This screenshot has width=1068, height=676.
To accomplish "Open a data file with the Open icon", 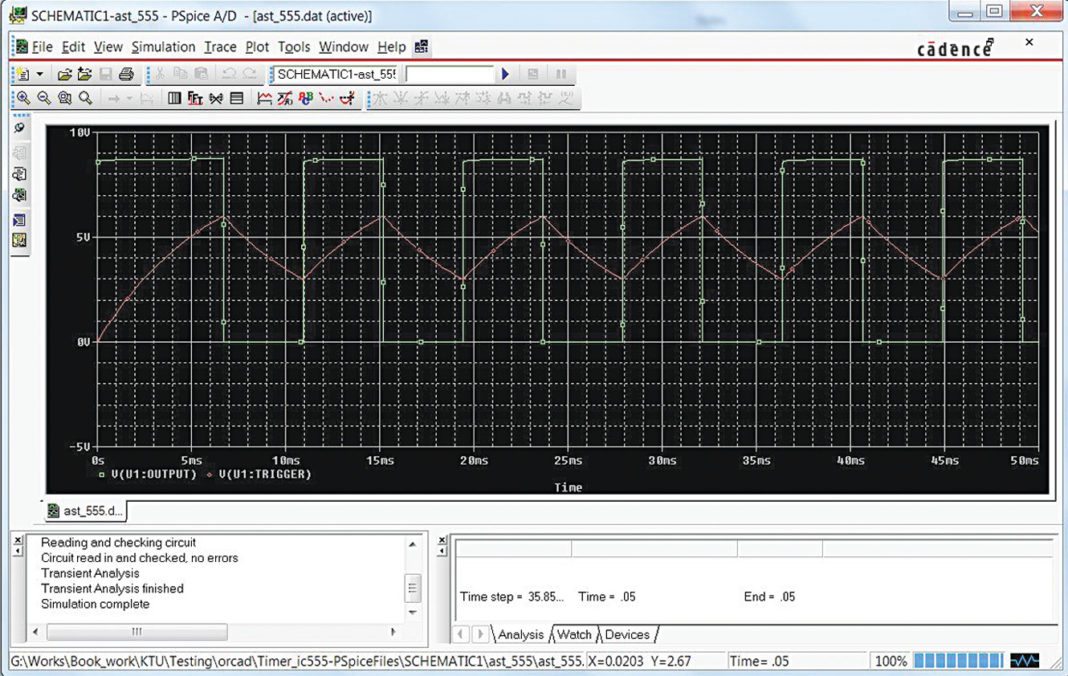I will pos(66,73).
